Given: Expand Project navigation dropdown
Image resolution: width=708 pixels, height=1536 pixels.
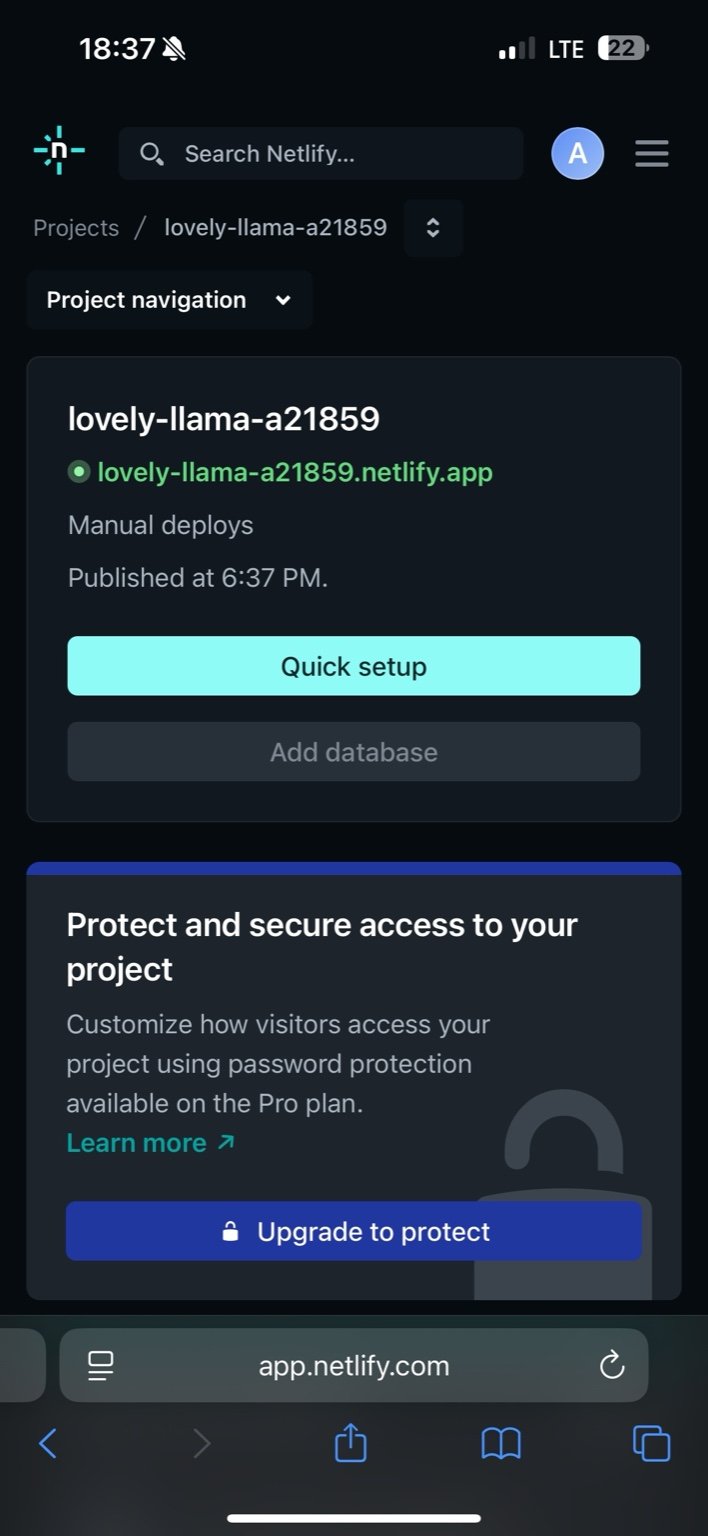Looking at the screenshot, I should click(169, 300).
